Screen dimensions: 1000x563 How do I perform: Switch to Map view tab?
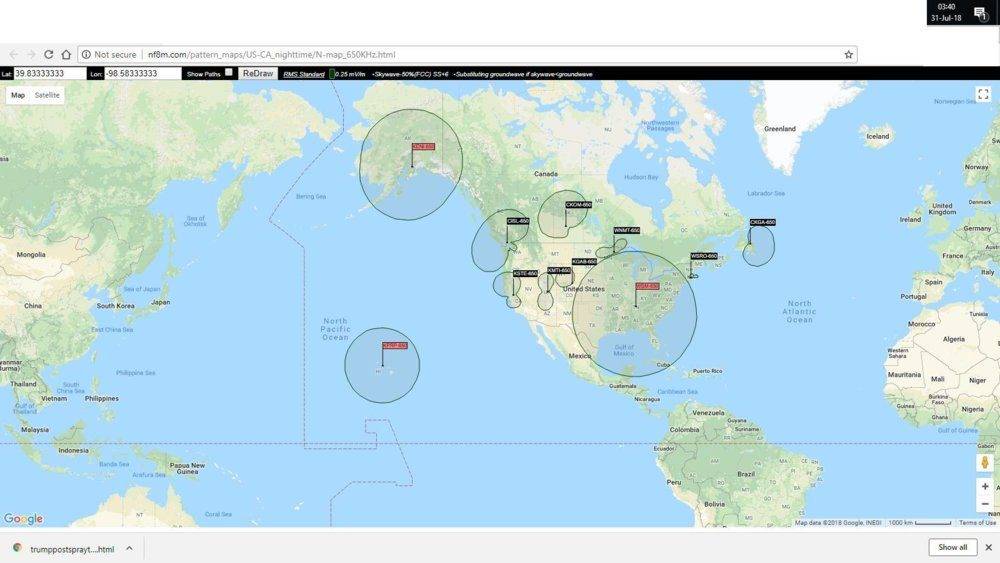click(18, 95)
